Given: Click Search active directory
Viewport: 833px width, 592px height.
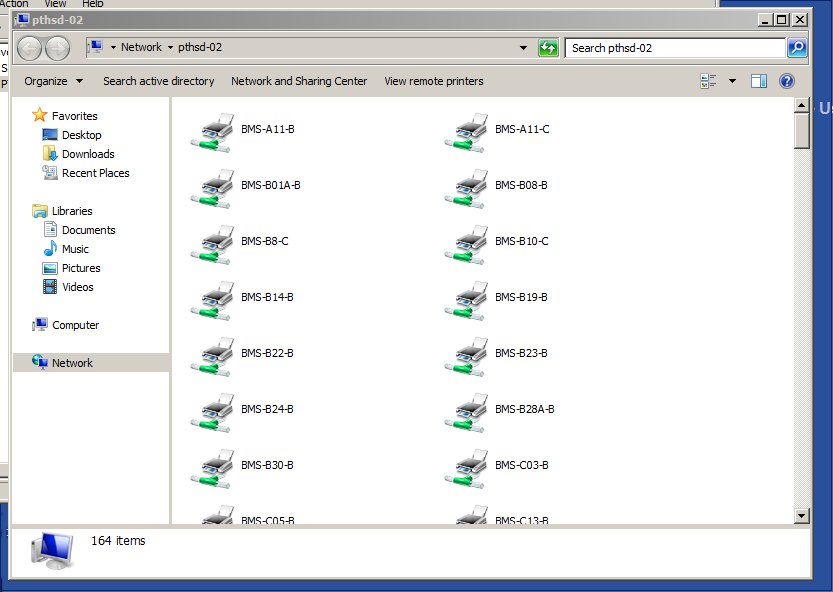Looking at the screenshot, I should [158, 81].
